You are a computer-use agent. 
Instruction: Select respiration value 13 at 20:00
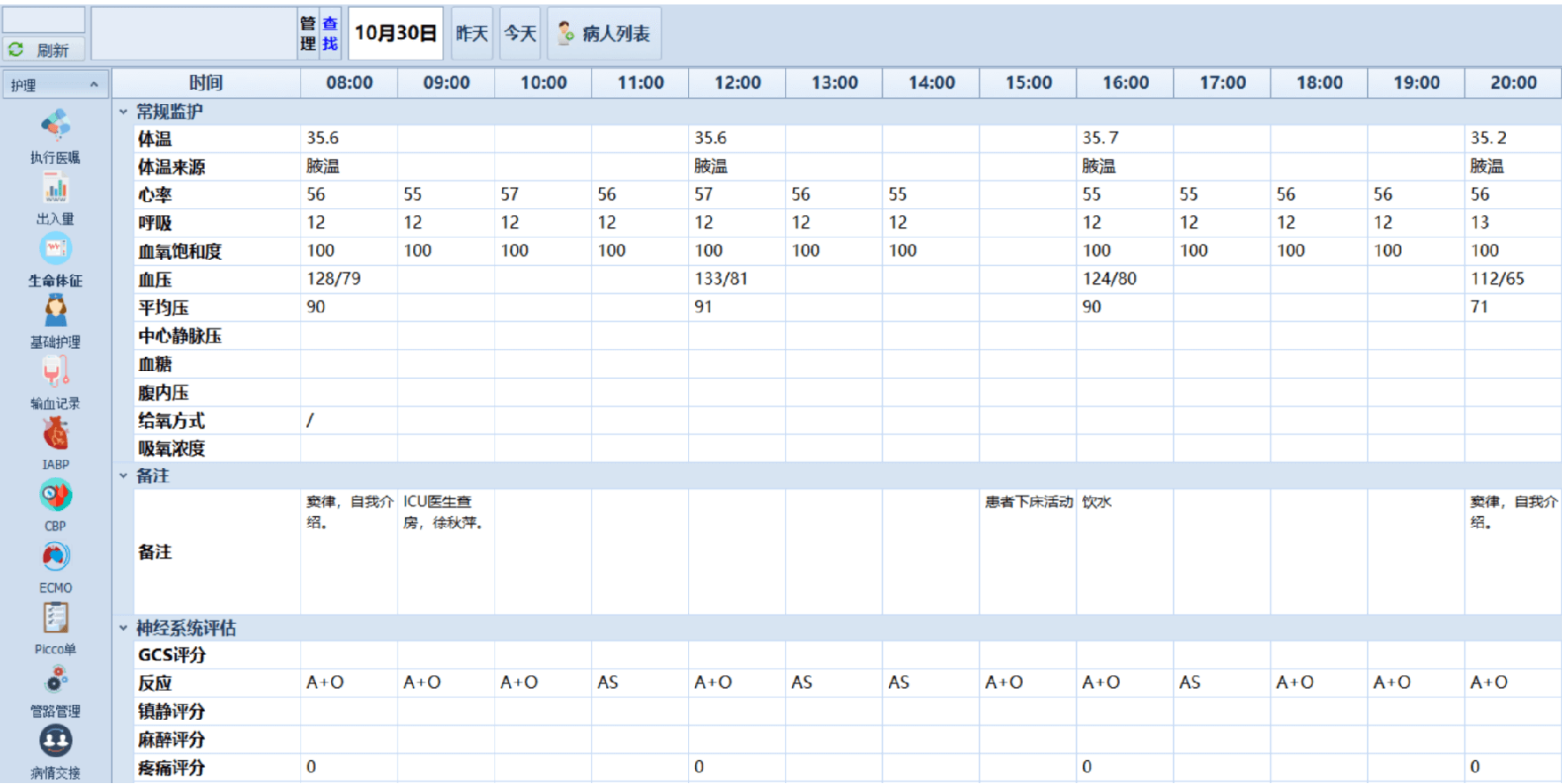pyautogui.click(x=1480, y=222)
